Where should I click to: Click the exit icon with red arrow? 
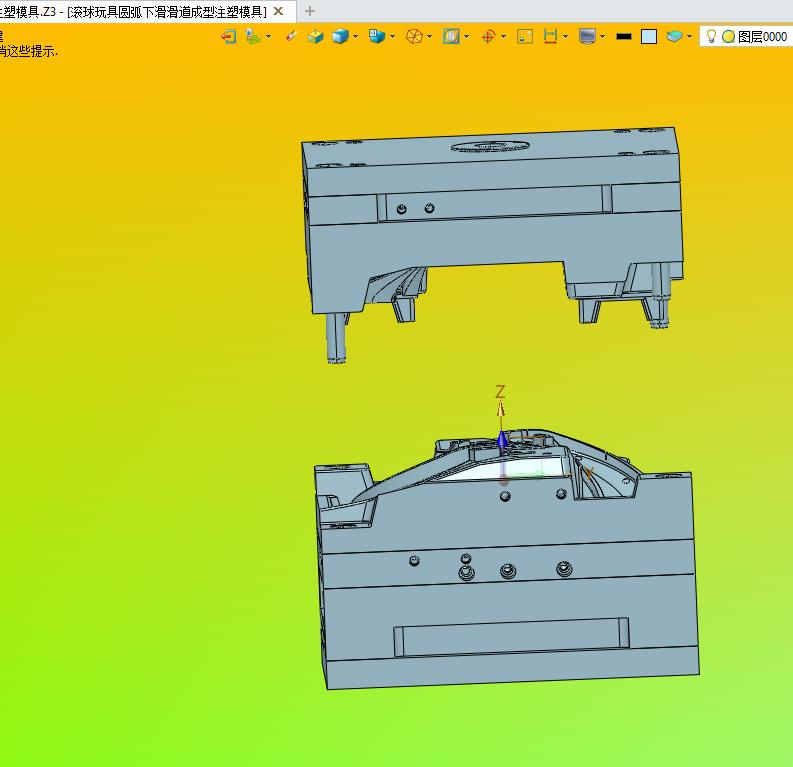pos(229,36)
